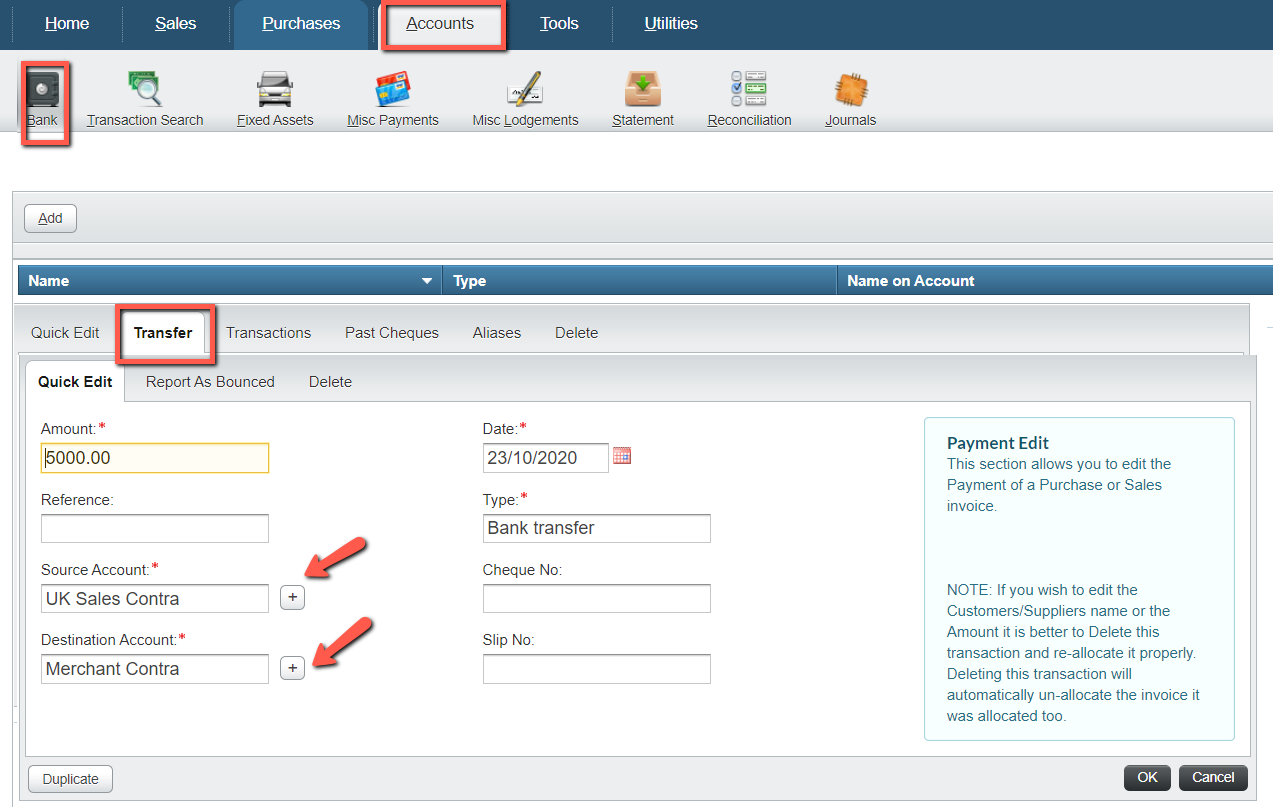Viewport: 1273px width, 807px height.
Task: Open Transaction Search tool
Action: 144,90
